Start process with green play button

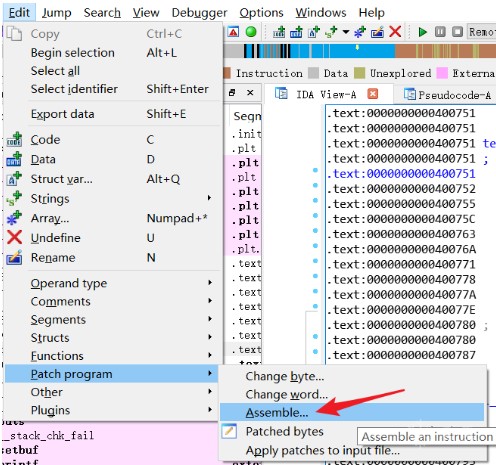point(423,32)
